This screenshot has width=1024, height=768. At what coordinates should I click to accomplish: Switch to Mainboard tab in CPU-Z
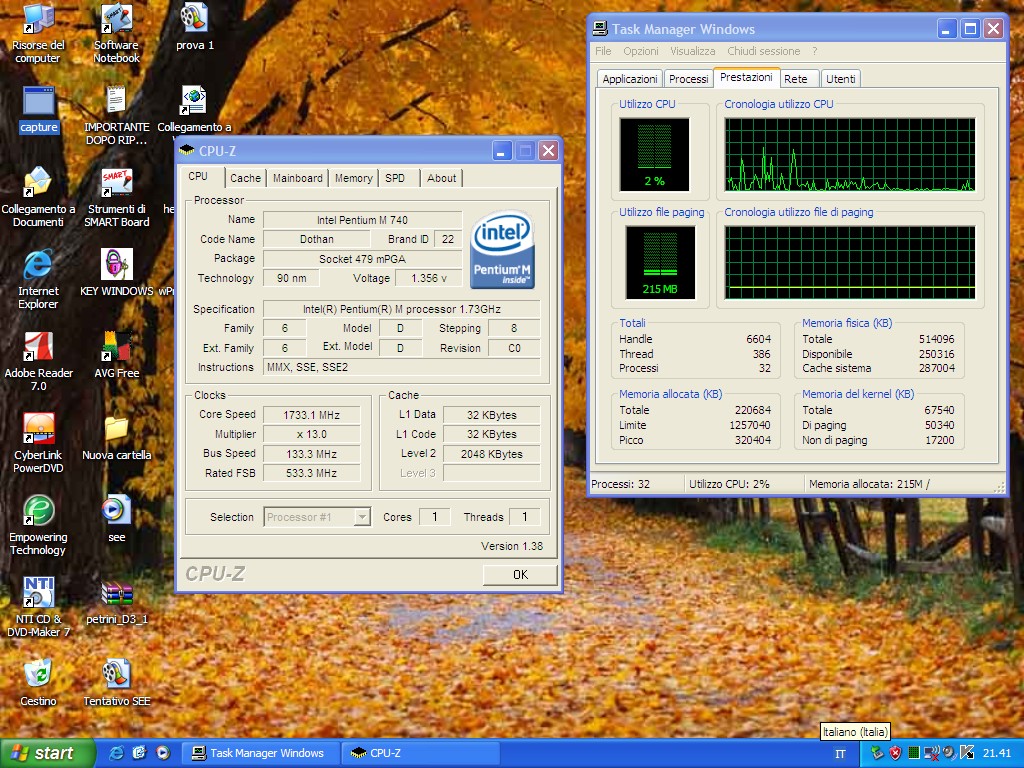(298, 178)
